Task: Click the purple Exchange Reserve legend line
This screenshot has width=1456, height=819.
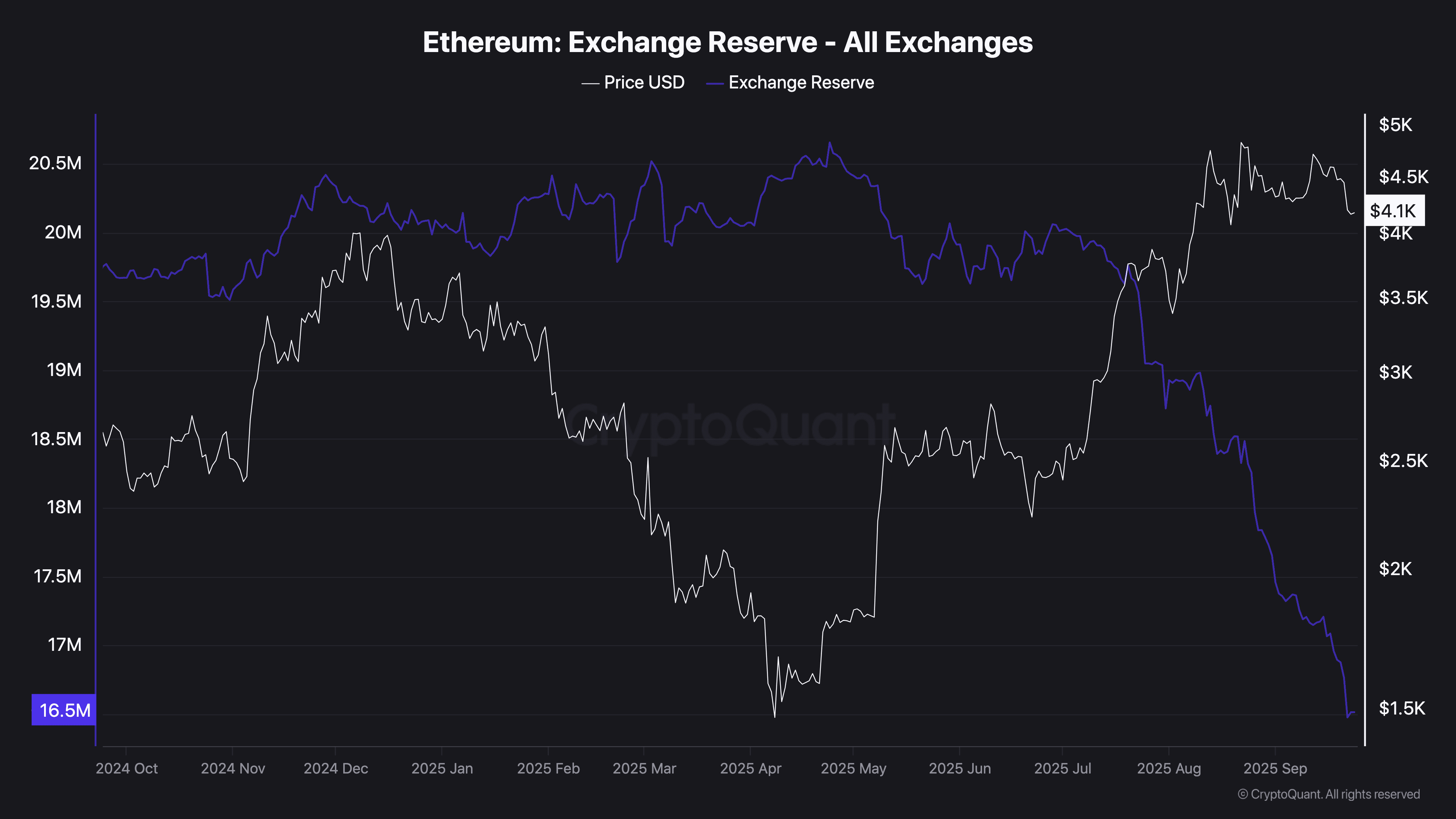Action: [x=715, y=84]
